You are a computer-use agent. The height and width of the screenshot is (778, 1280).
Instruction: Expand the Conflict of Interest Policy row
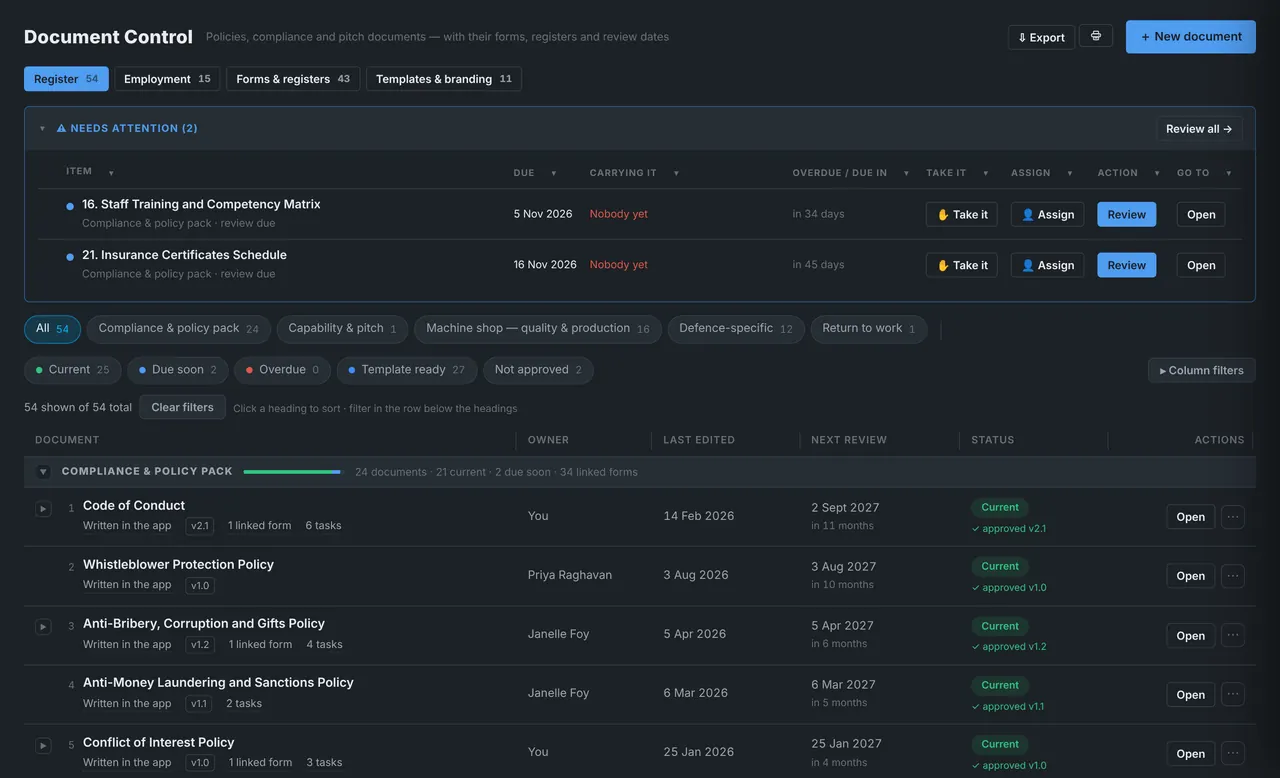tap(43, 745)
